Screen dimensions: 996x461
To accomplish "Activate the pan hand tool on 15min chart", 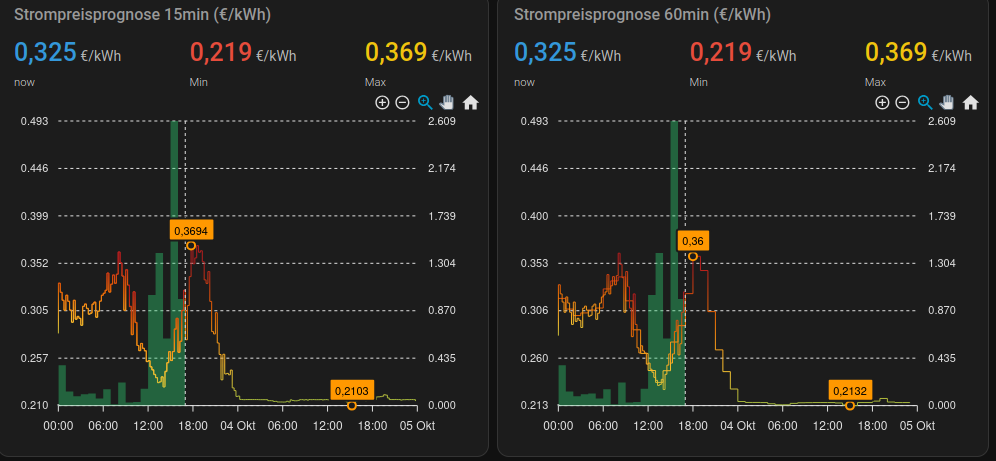I will tap(447, 102).
